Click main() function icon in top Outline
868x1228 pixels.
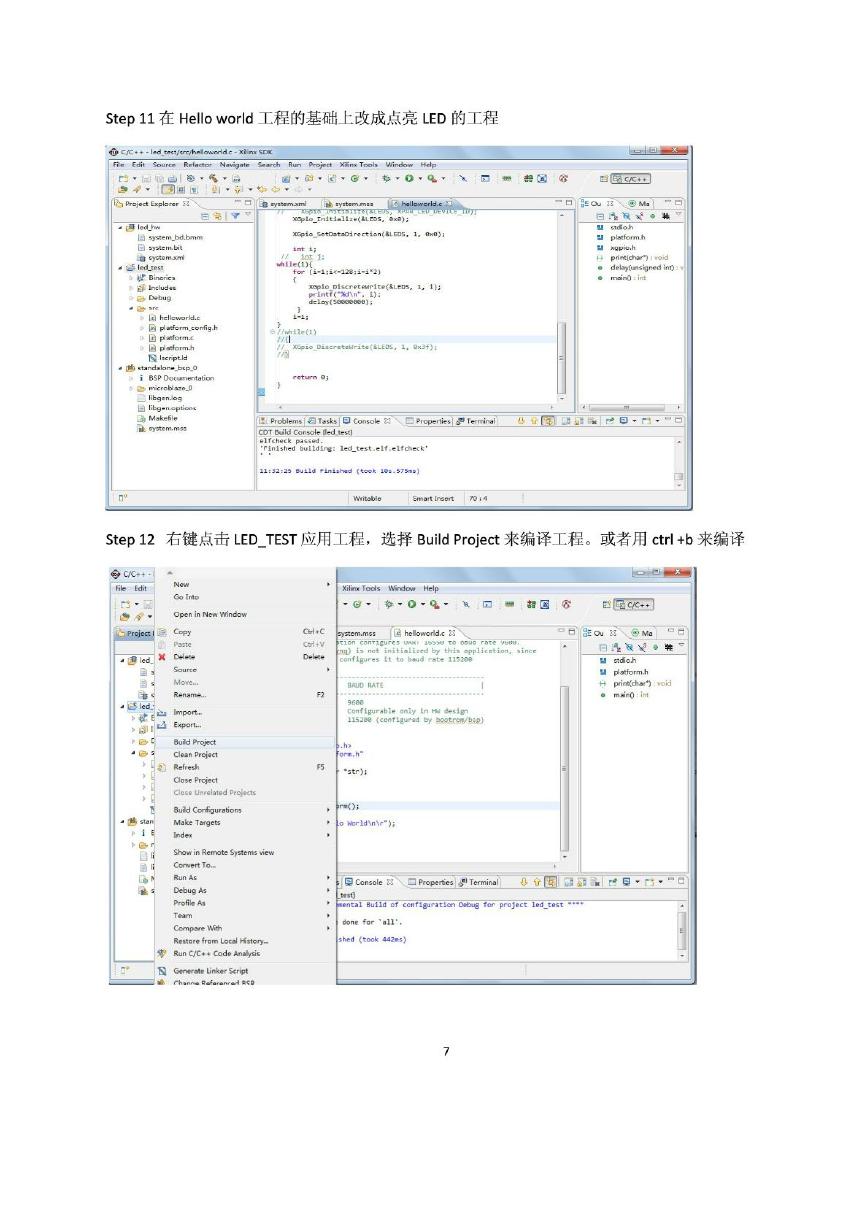(600, 278)
